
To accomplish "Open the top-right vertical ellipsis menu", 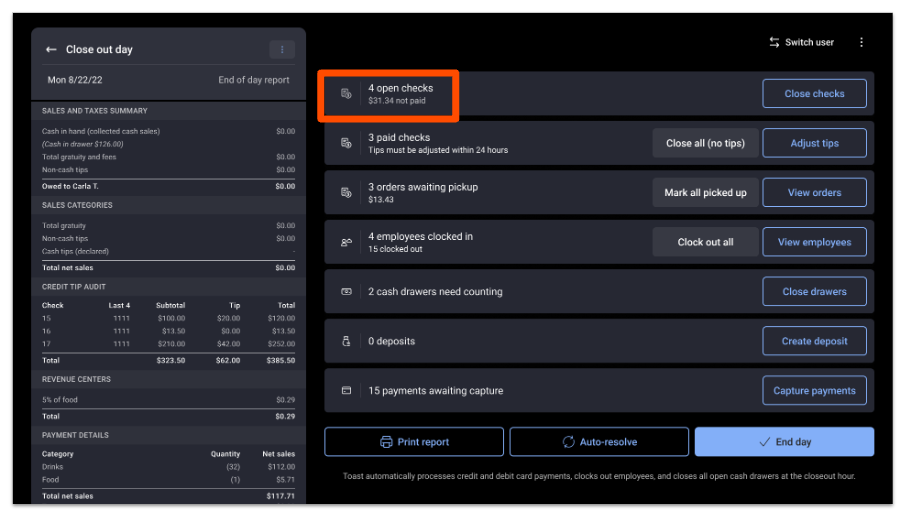I will [x=861, y=43].
